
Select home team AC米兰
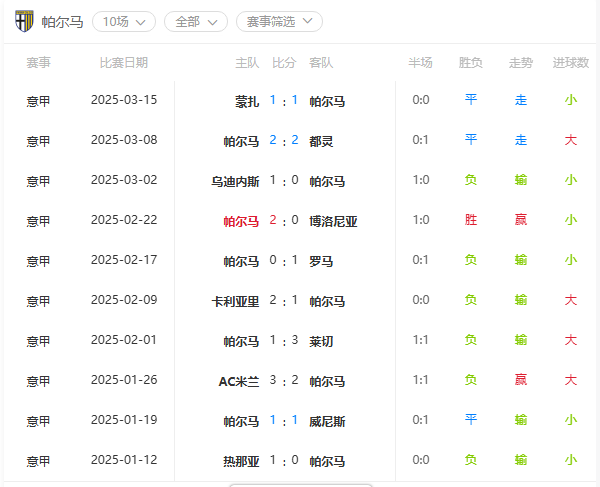[239, 381]
